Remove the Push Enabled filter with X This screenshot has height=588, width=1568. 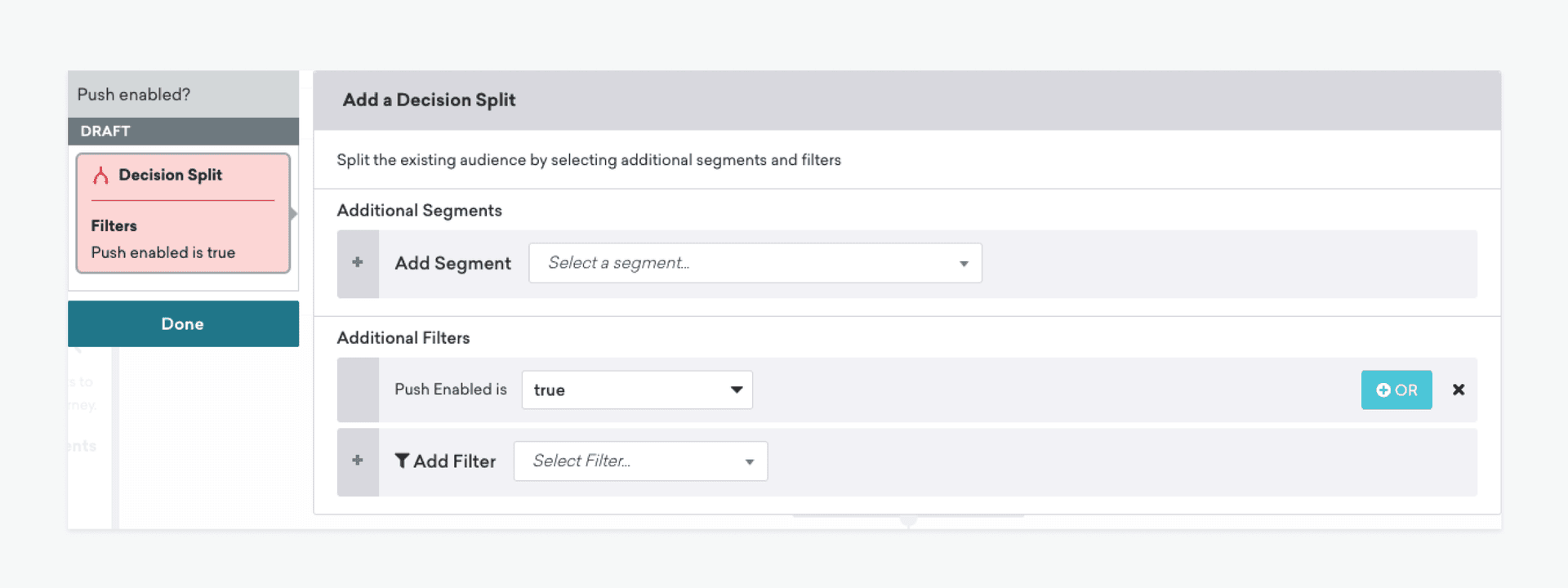(x=1459, y=390)
